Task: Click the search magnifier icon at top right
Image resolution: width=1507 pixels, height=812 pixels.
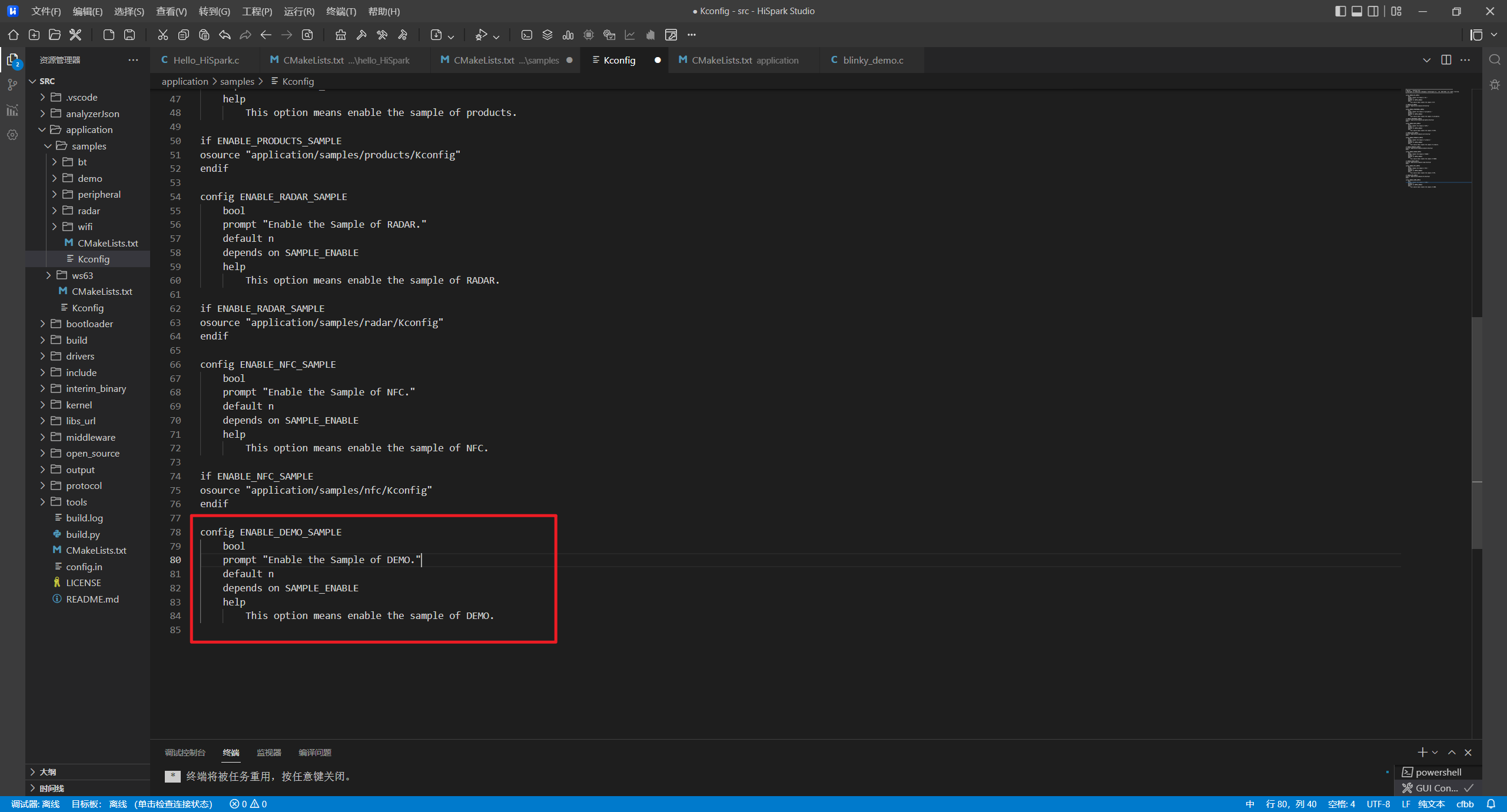Action: 1495,59
